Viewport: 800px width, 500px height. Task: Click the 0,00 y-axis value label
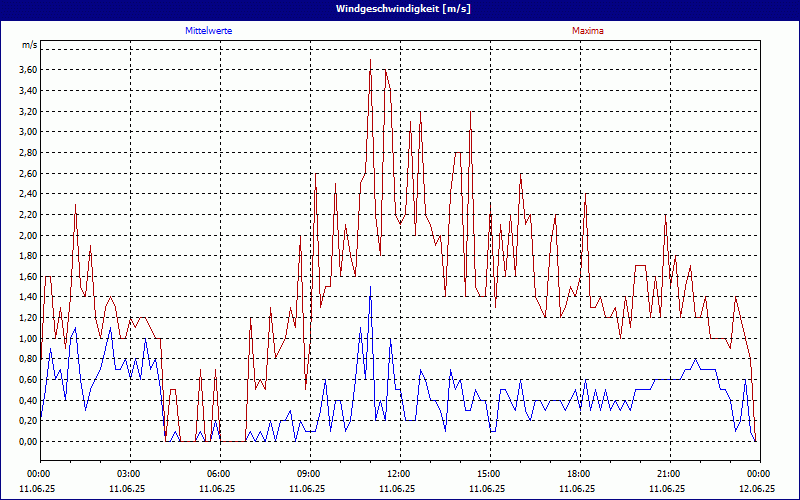tap(27, 442)
